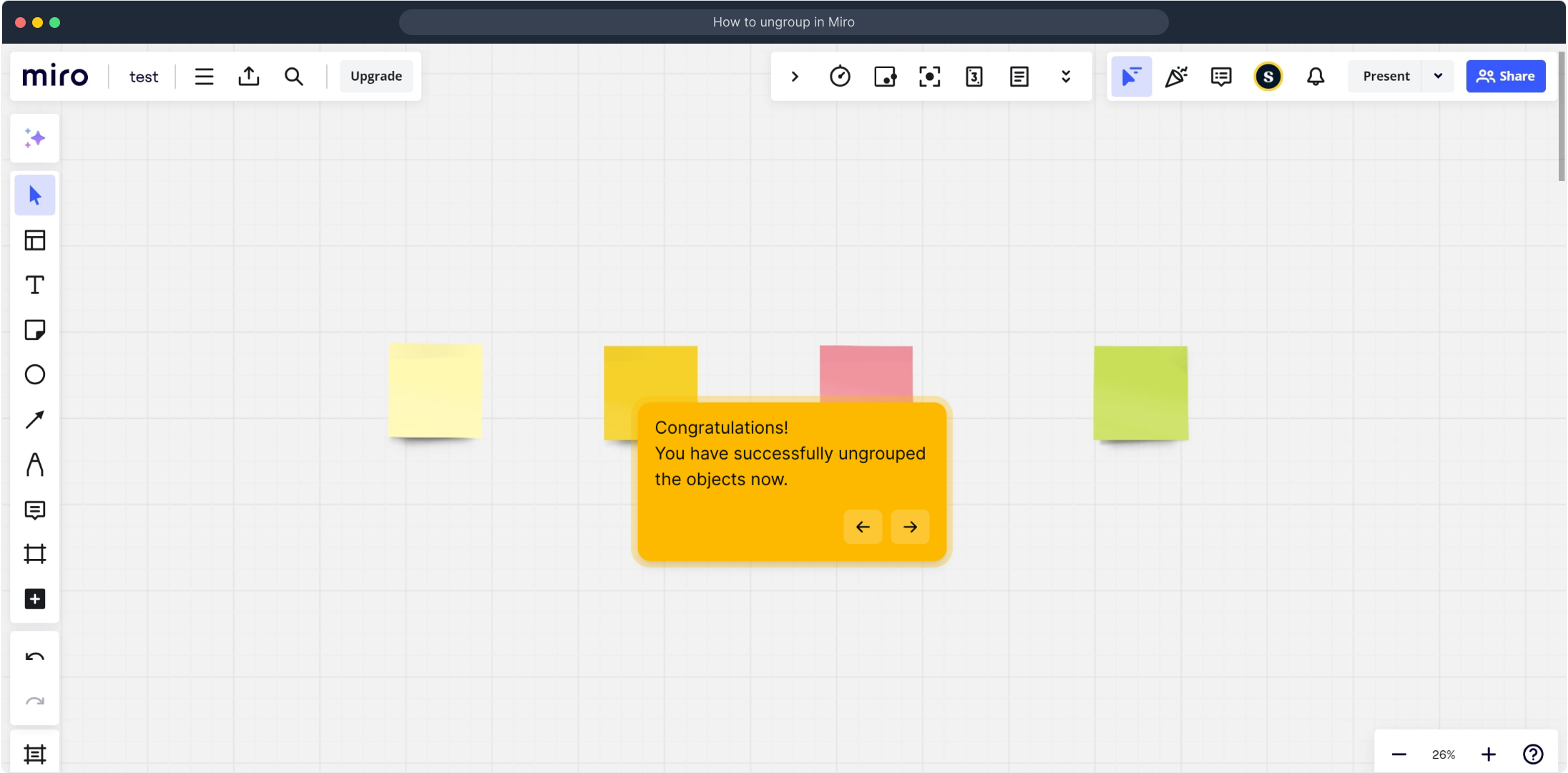
Task: Click the blue Share button
Action: click(x=1505, y=77)
